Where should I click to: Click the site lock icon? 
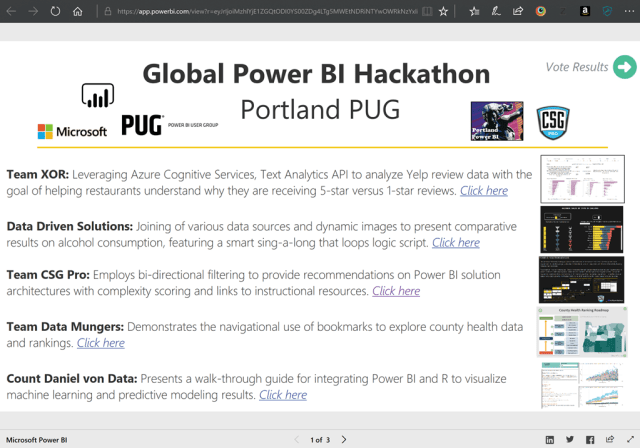[108, 11]
